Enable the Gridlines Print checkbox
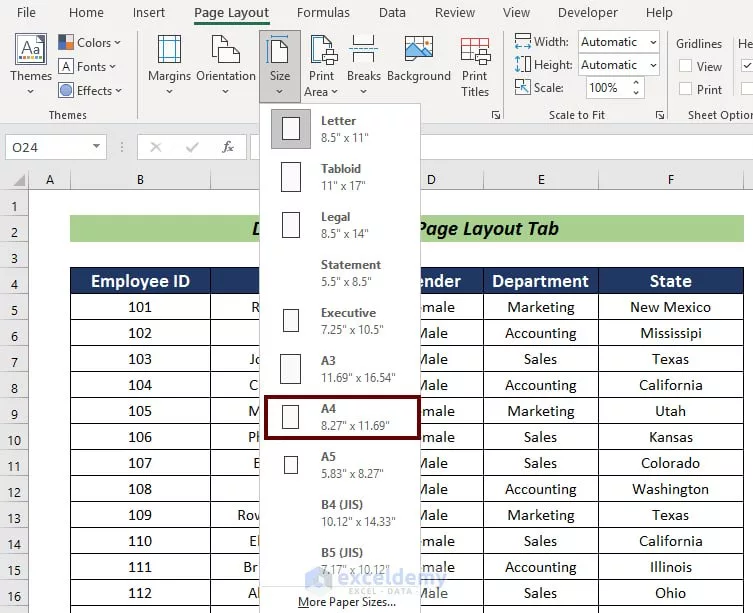Screen dimensions: 753x613 (686, 89)
